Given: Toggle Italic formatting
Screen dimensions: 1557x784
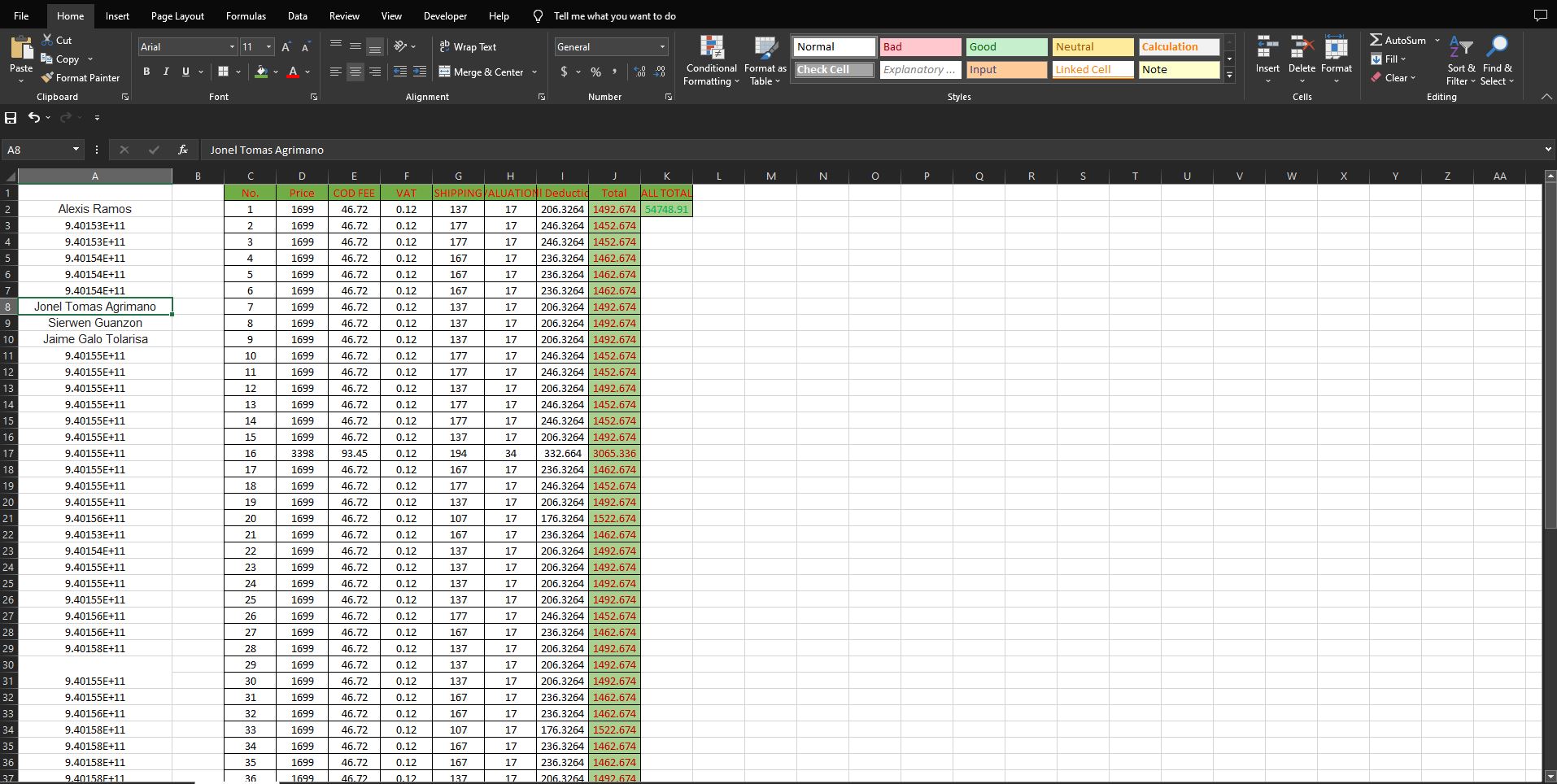Looking at the screenshot, I should click(x=166, y=72).
